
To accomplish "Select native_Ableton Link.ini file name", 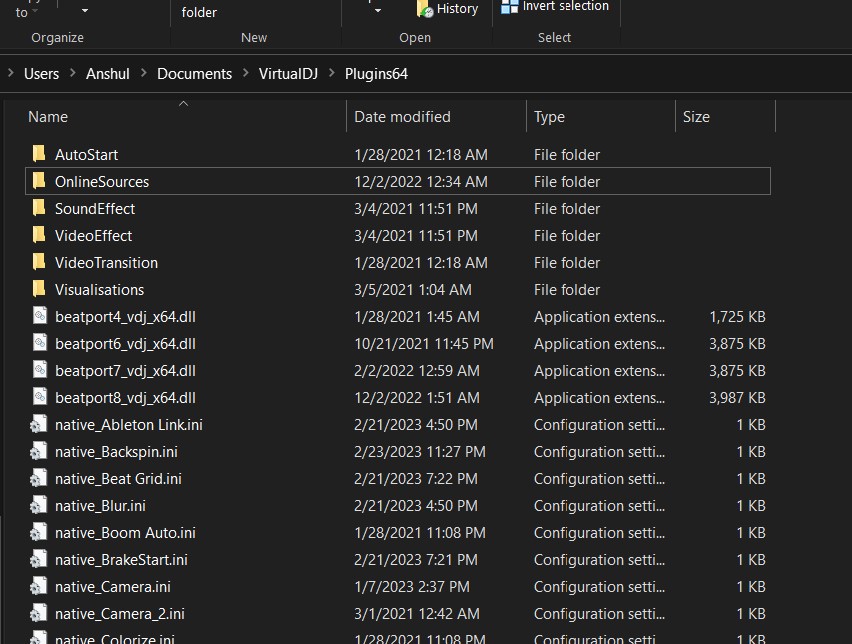I will (x=129, y=424).
